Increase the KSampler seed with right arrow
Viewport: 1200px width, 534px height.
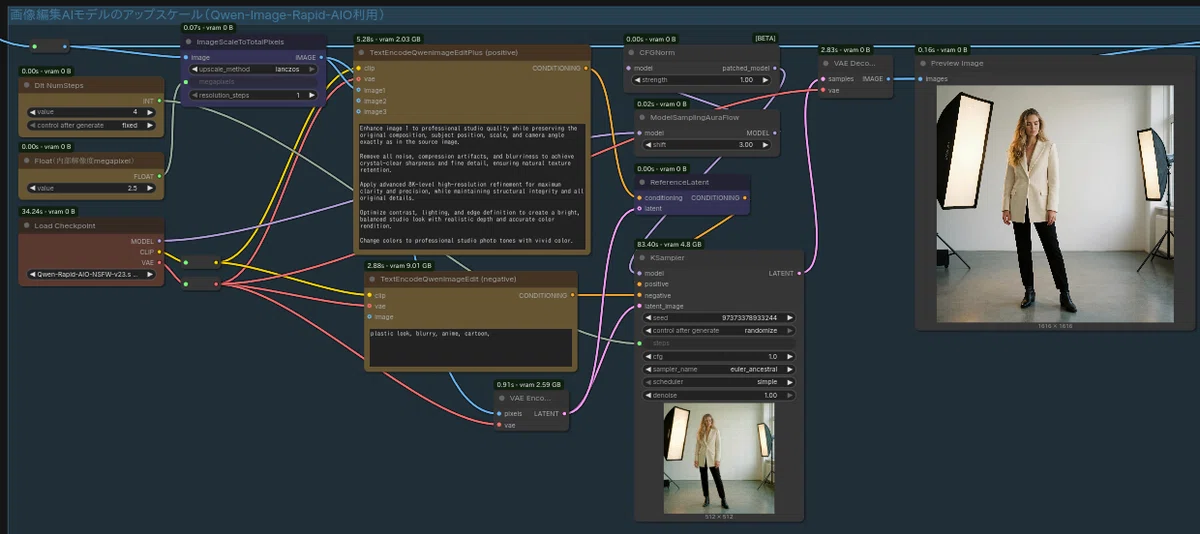click(x=790, y=318)
